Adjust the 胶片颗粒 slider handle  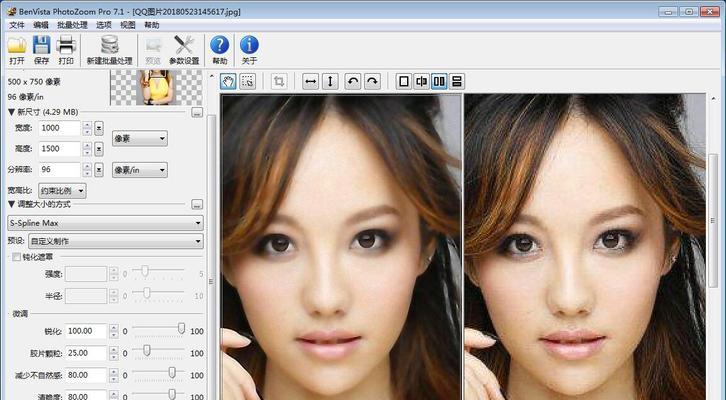click(x=147, y=350)
